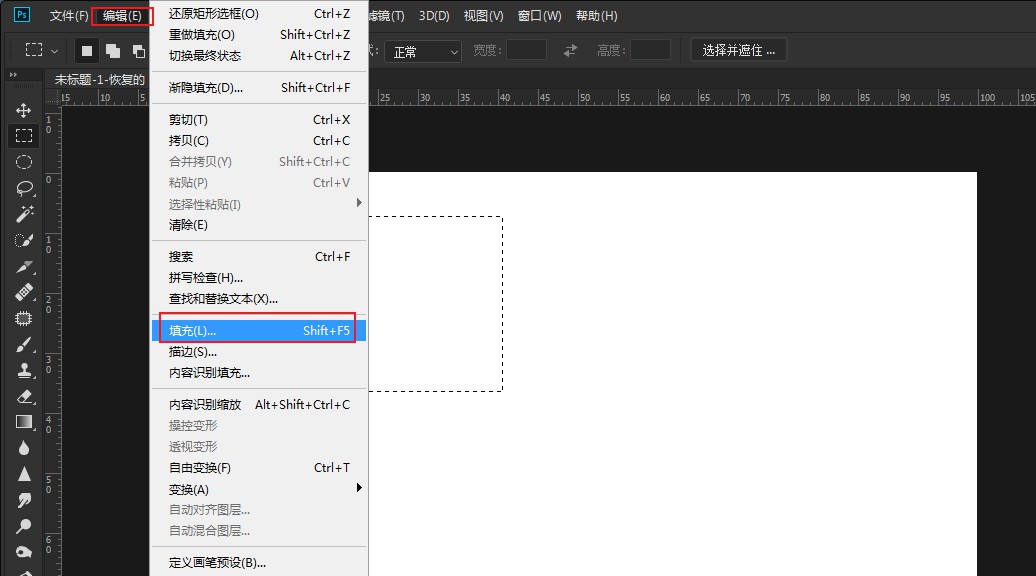
Task: Choose 搜索 menu entry
Action: click(x=259, y=256)
